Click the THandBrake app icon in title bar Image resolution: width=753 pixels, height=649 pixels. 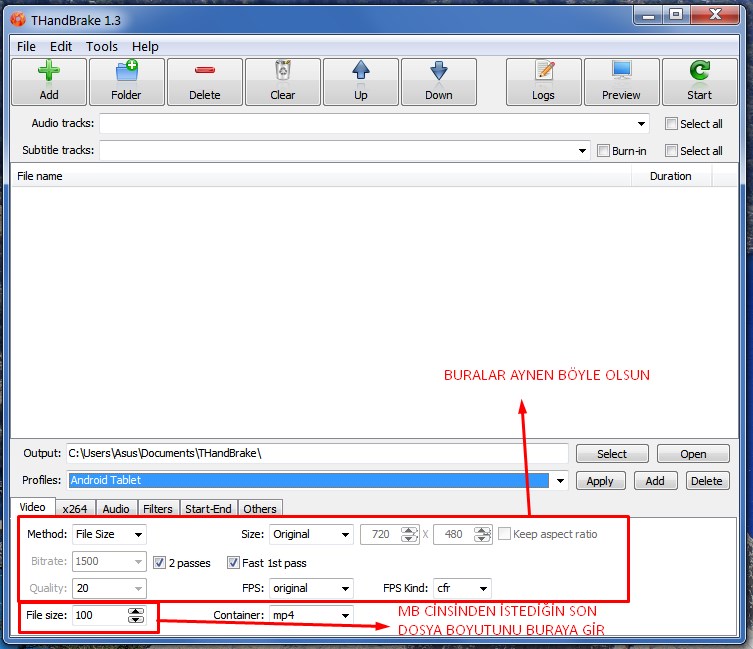point(18,20)
